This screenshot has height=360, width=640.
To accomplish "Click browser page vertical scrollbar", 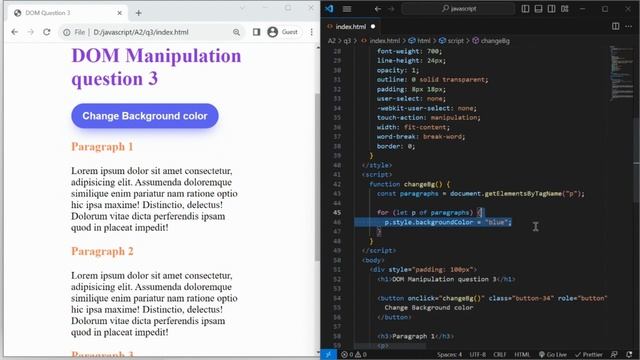I will point(318,177).
